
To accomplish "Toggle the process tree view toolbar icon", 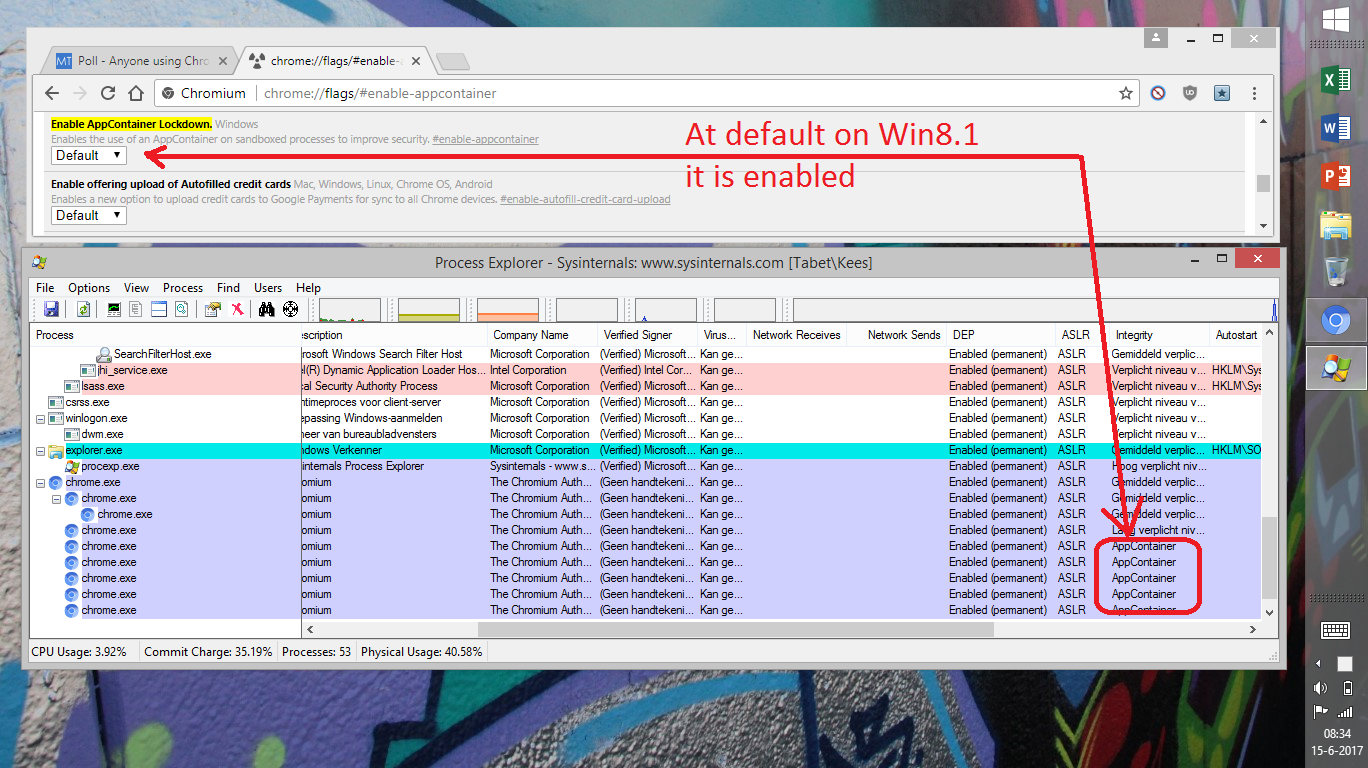I will tap(136, 309).
